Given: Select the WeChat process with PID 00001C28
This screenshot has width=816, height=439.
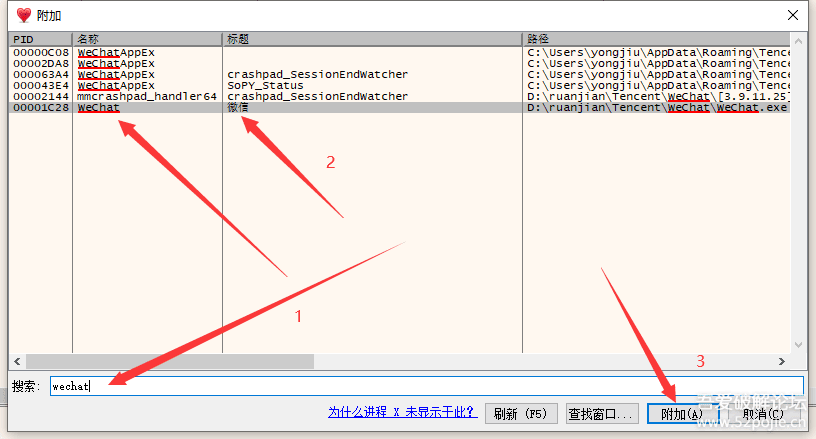Looking at the screenshot, I should pos(400,107).
